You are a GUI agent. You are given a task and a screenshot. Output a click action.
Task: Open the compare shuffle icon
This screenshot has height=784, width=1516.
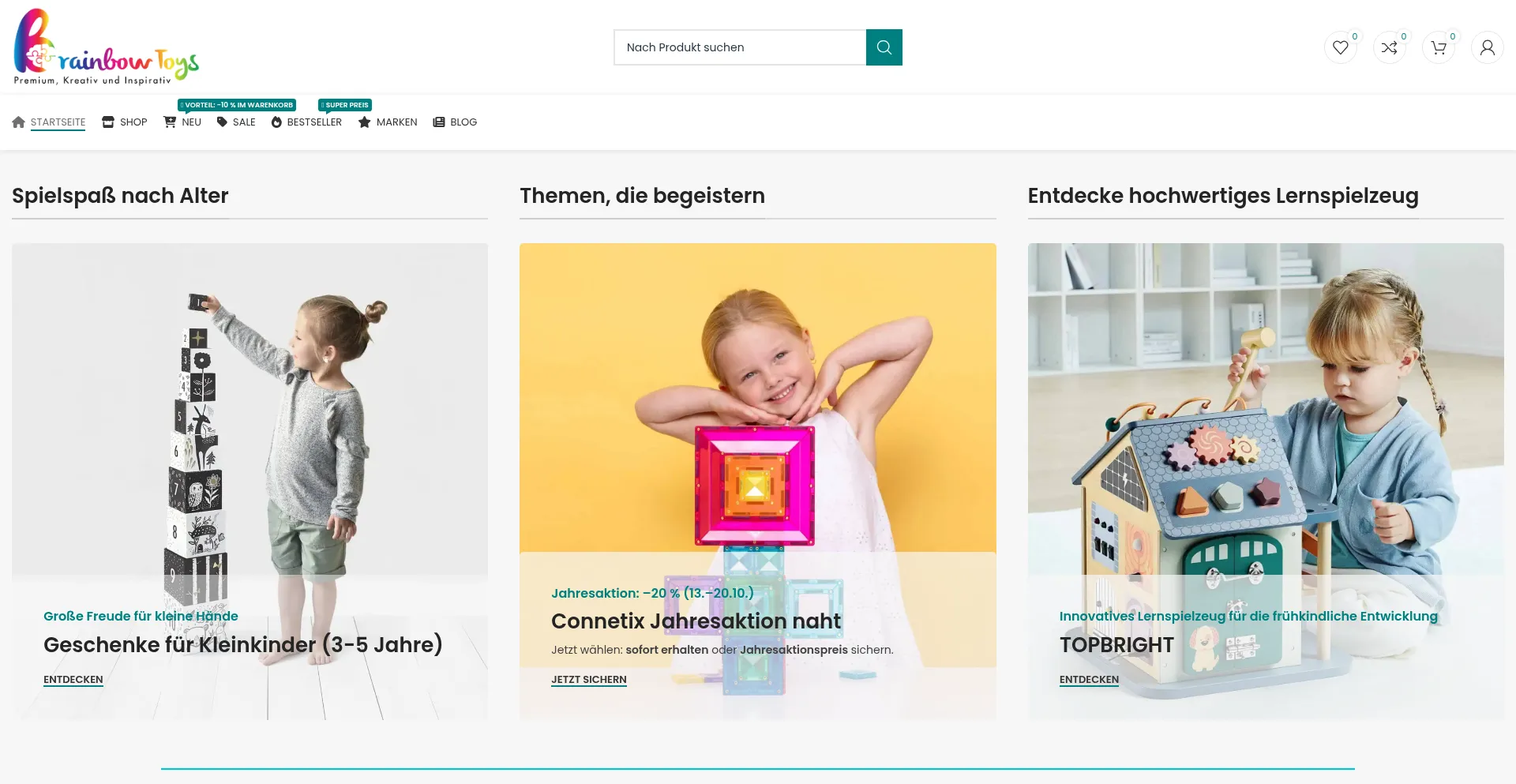1390,47
